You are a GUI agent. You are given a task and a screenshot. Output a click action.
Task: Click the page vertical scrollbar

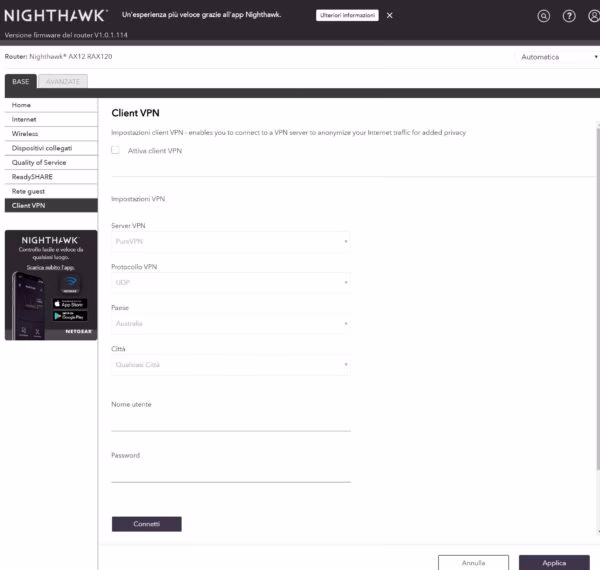click(598, 298)
